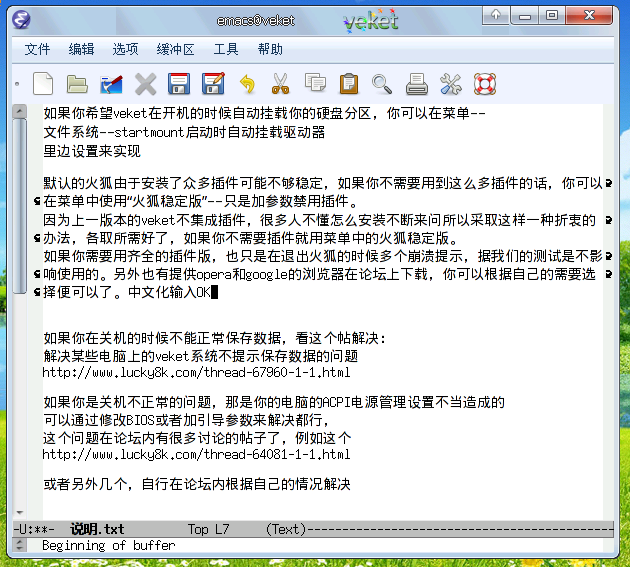
Task: Open the directory browser (Dired) icon
Action: pos(111,84)
